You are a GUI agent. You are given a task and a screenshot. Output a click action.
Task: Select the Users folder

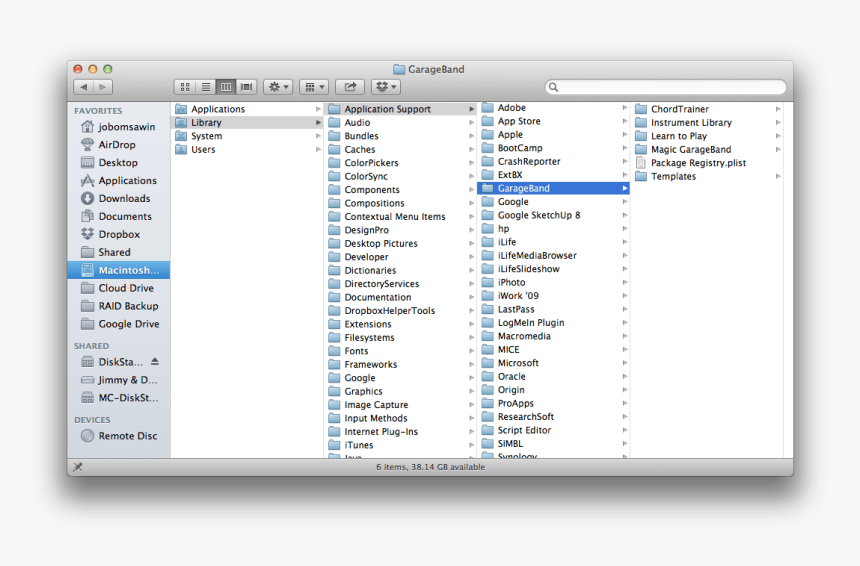(x=248, y=149)
